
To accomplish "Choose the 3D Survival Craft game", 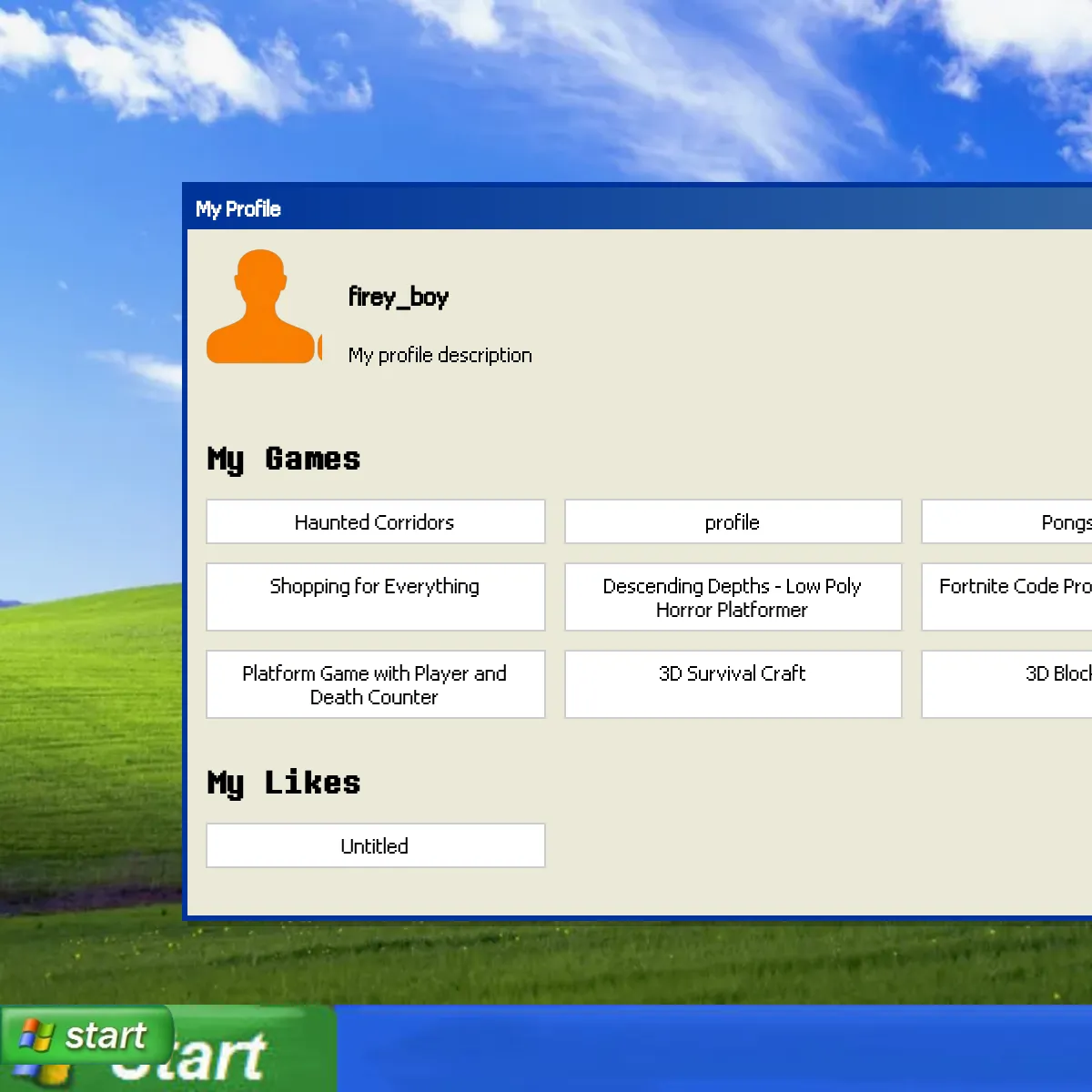I will (733, 684).
